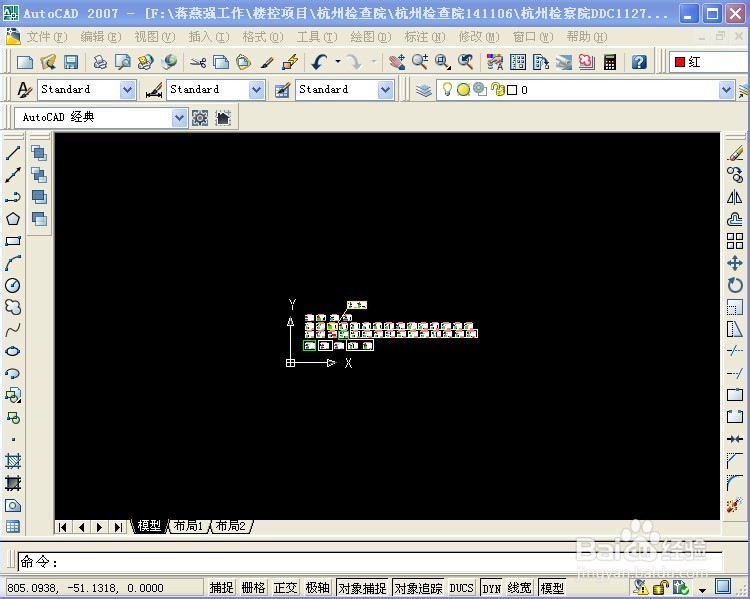Activate the Pan realtime hand icon

point(397,62)
